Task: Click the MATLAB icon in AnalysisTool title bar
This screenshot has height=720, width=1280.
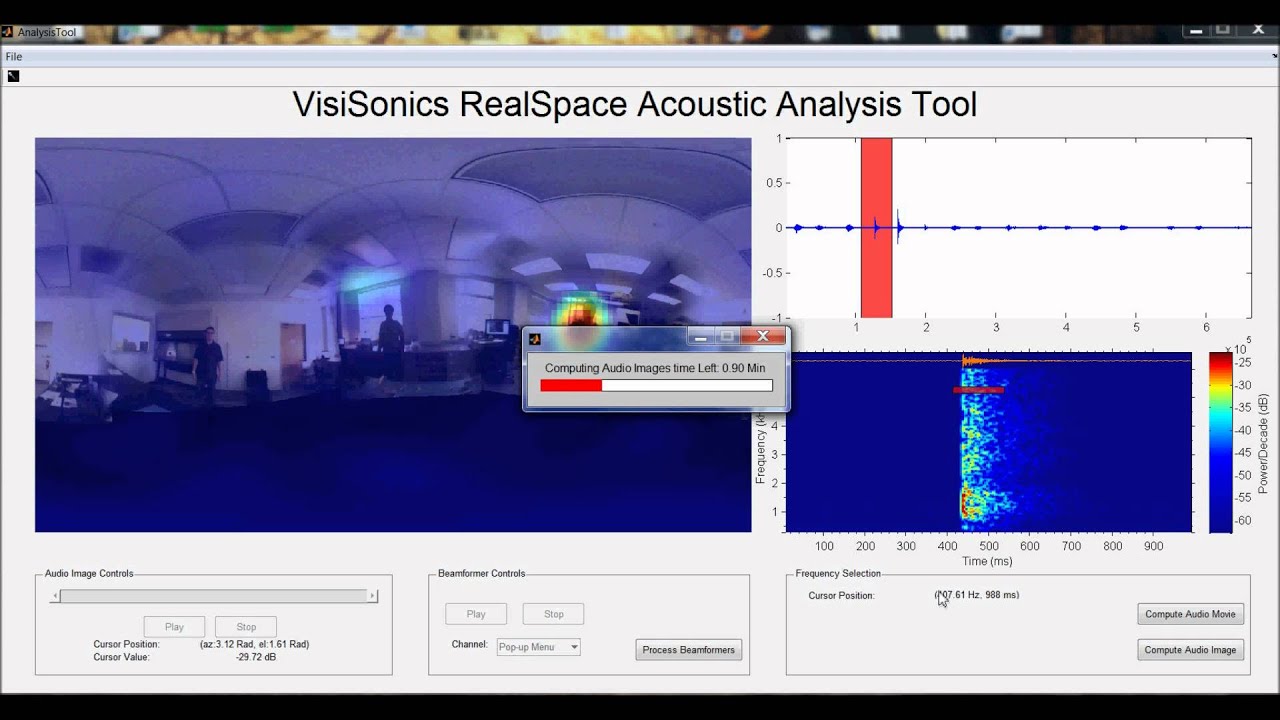Action: pyautogui.click(x=8, y=32)
